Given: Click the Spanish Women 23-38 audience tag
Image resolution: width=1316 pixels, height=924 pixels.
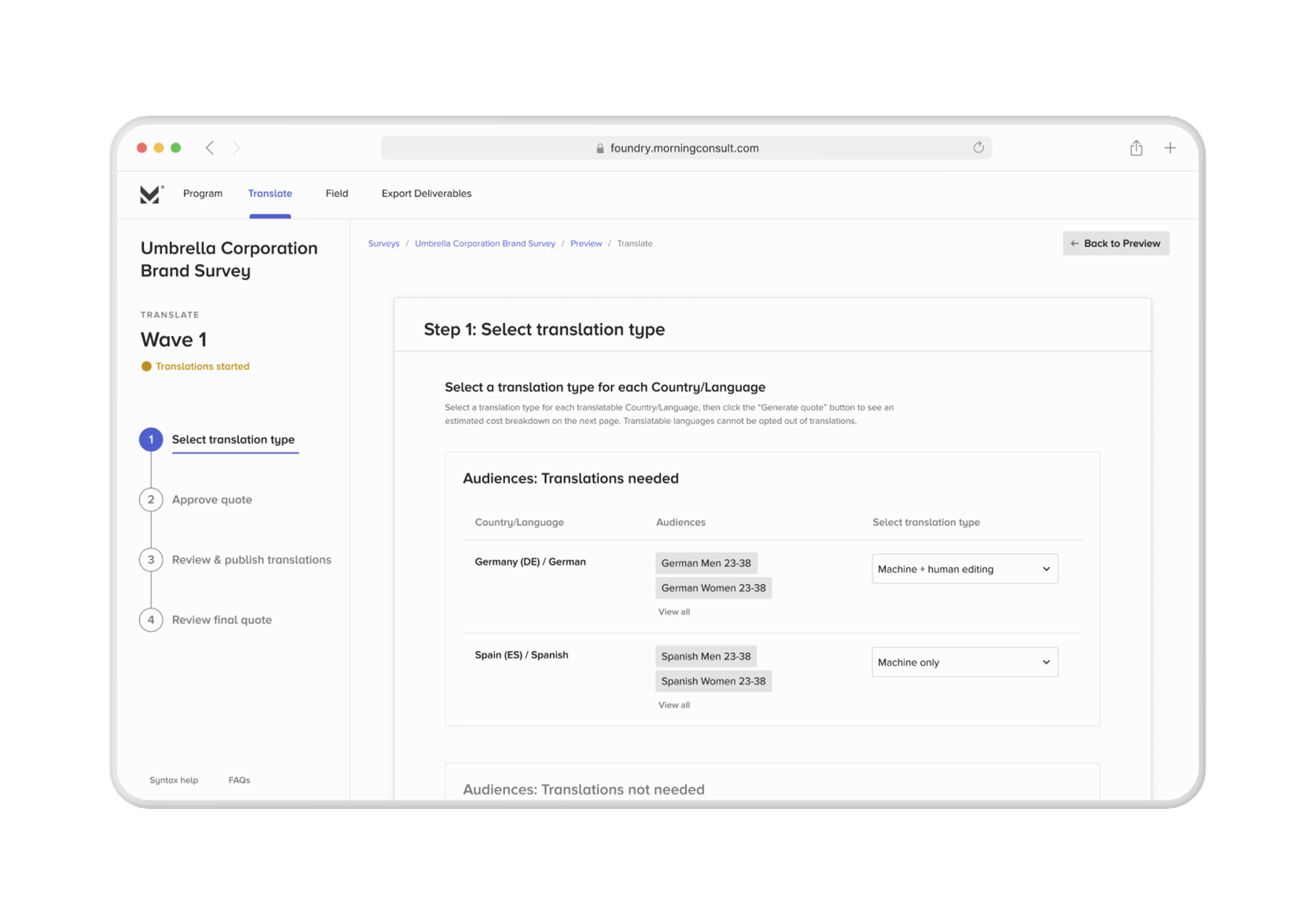Looking at the screenshot, I should pyautogui.click(x=714, y=681).
